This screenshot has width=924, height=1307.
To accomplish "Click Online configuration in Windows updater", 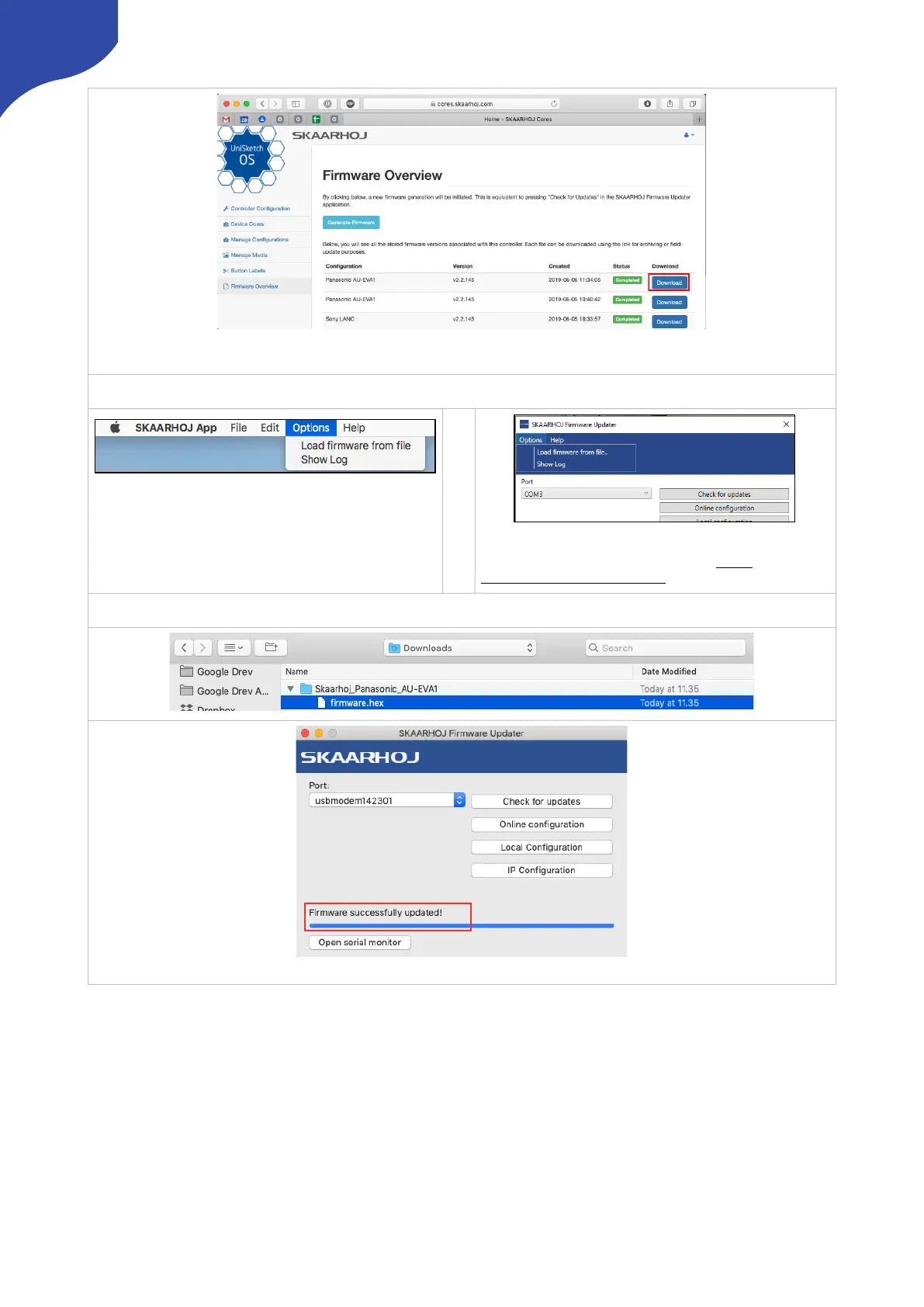I will 724,508.
